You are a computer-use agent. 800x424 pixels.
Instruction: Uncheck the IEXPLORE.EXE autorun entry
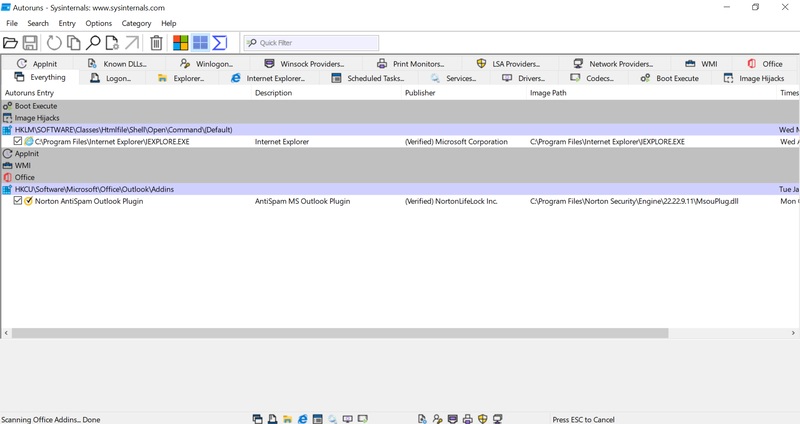(x=18, y=142)
